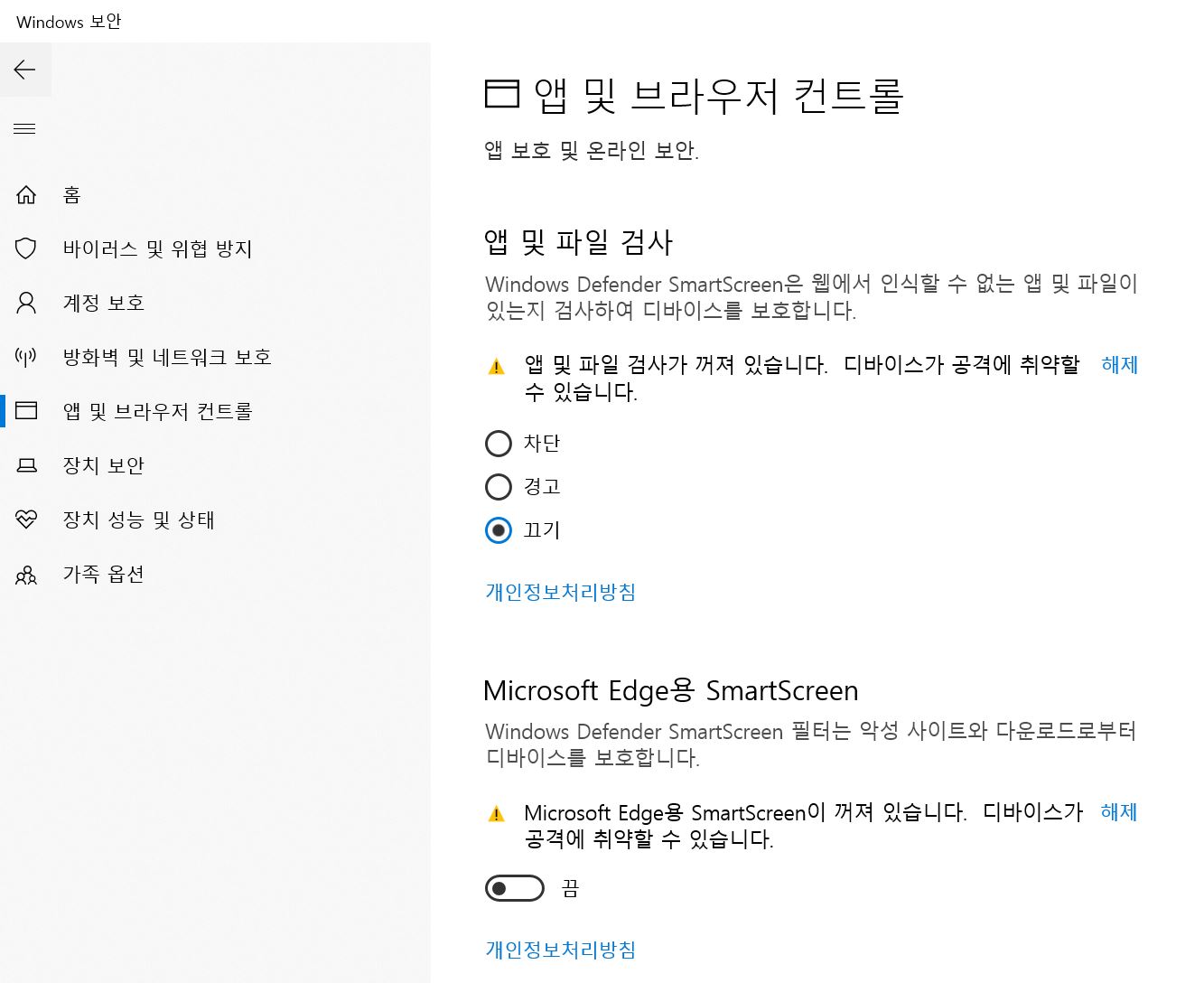Click the virus protection shield icon
The height and width of the screenshot is (983, 1204).
click(x=26, y=248)
